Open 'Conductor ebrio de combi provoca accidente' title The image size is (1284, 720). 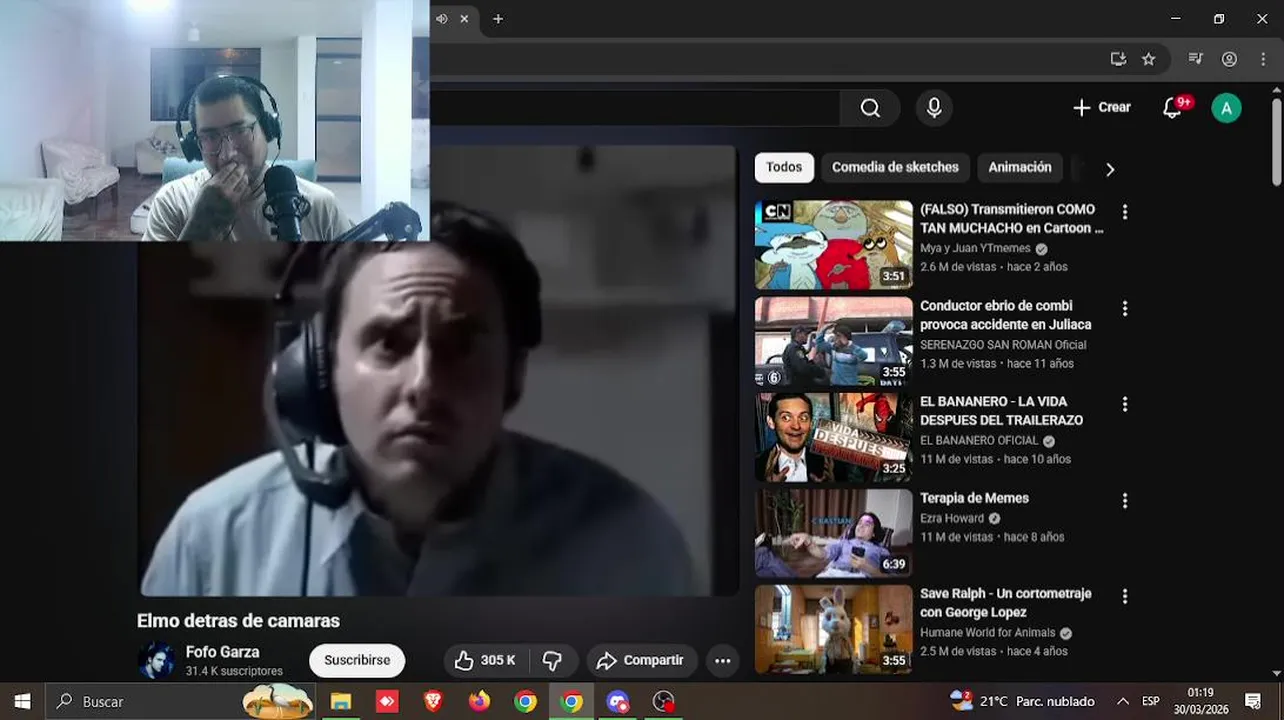click(1005, 315)
